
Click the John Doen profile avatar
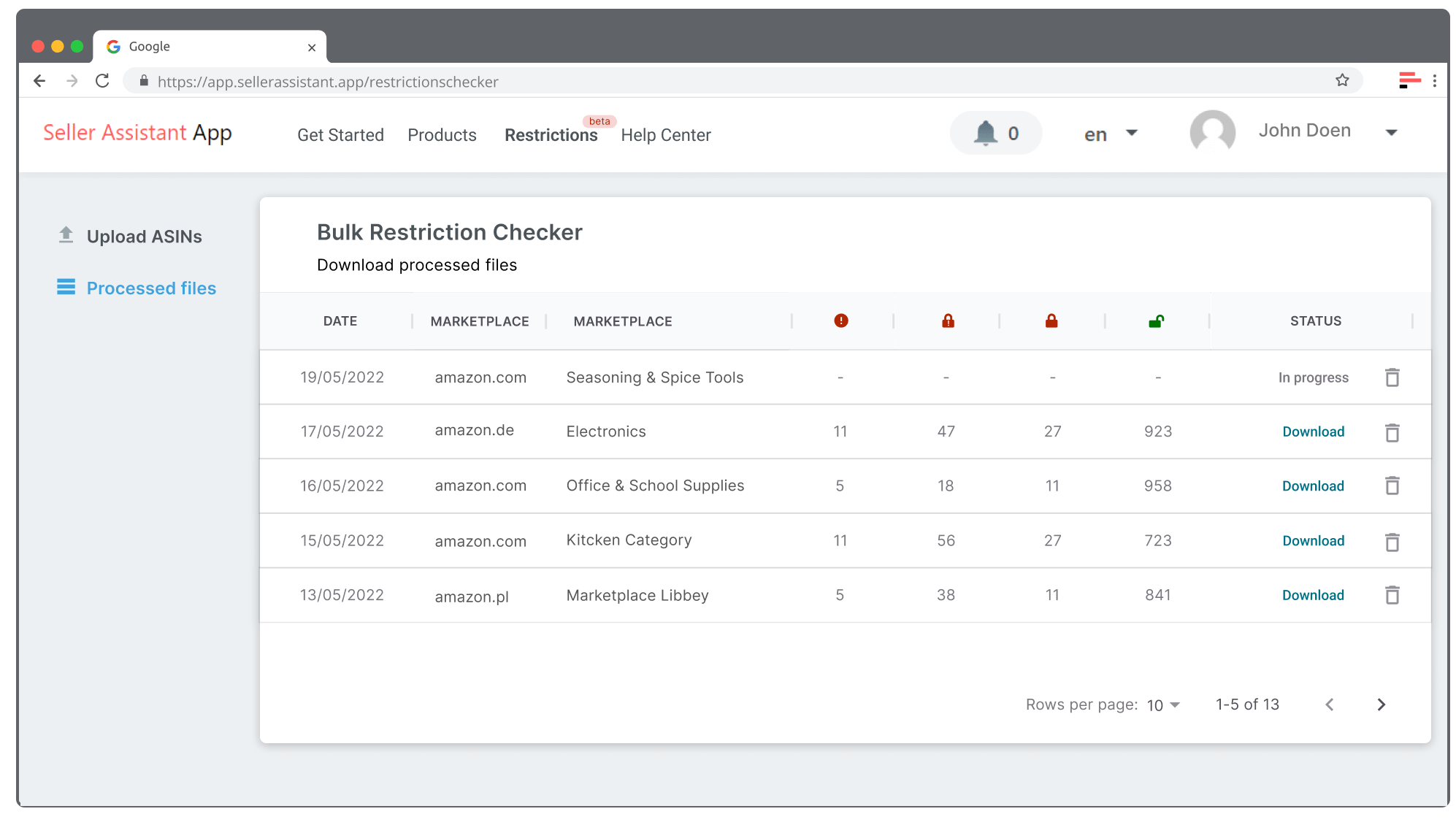tap(1212, 132)
